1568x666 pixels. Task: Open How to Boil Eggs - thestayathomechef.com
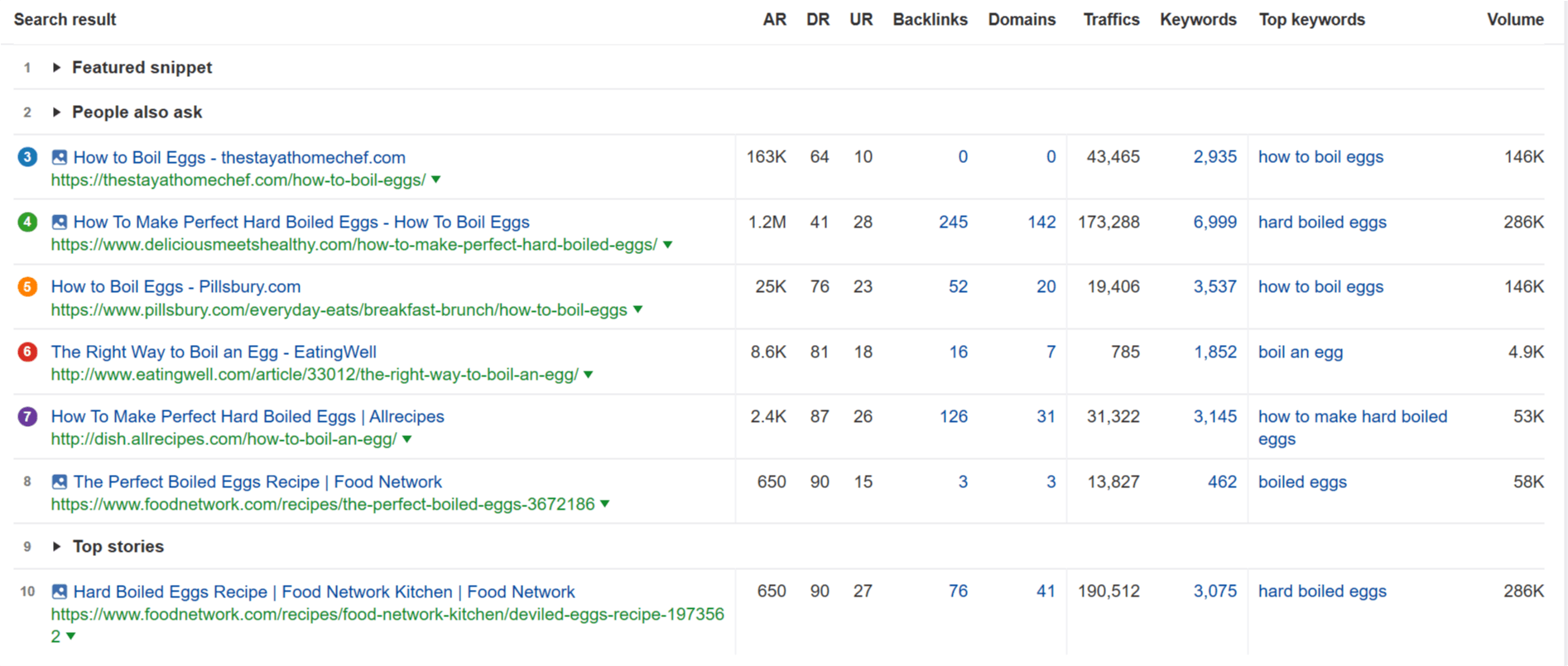239,157
